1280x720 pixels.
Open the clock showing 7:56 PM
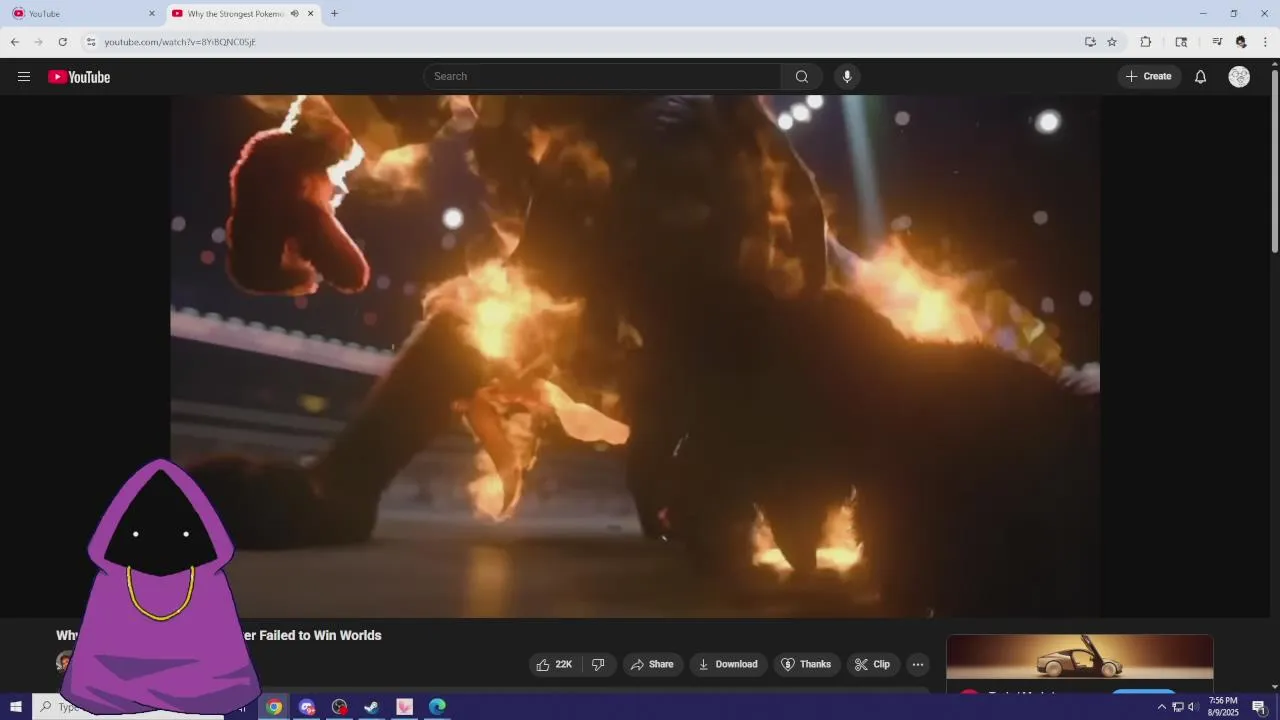(x=1223, y=707)
